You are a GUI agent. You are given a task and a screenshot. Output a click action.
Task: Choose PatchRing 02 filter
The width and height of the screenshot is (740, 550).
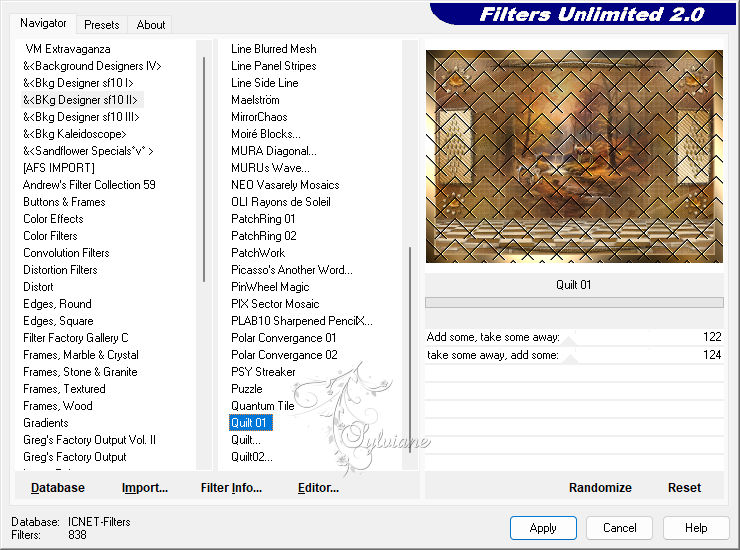(x=264, y=236)
